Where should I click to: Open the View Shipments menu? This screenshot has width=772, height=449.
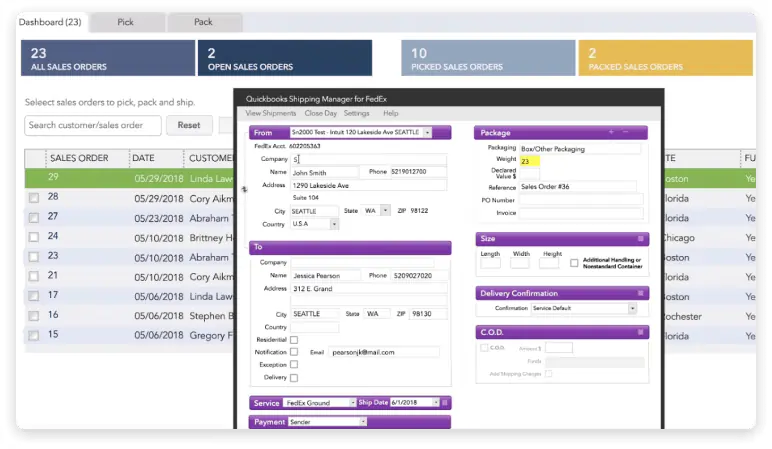point(271,113)
